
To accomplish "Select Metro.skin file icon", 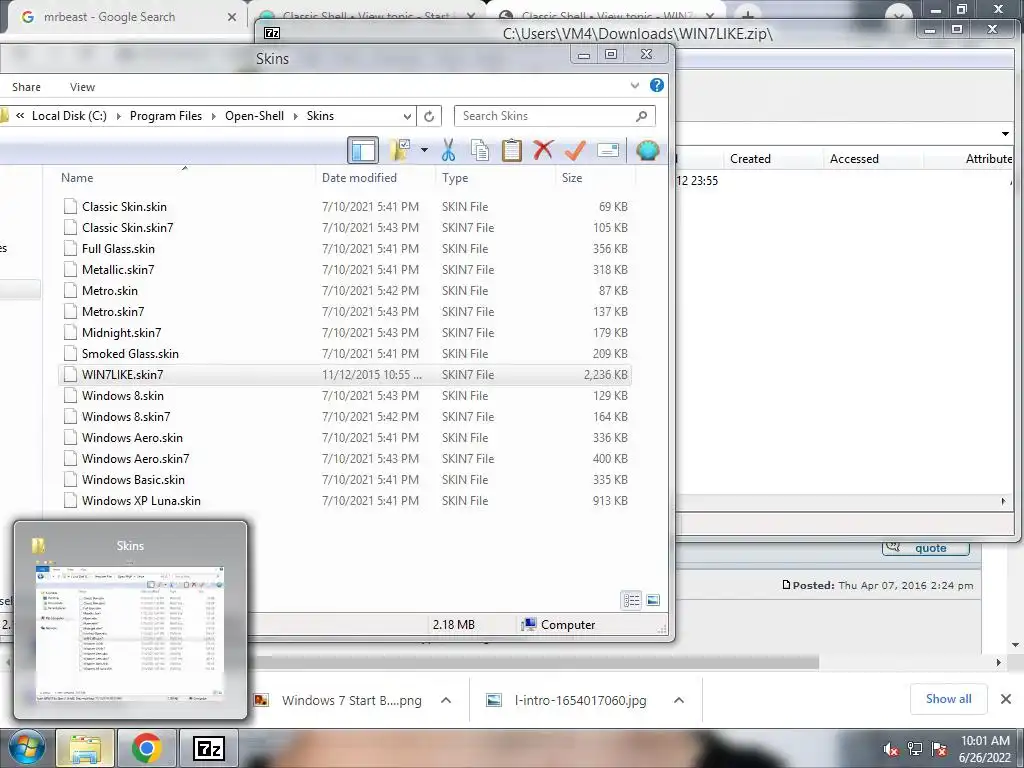I will [70, 291].
